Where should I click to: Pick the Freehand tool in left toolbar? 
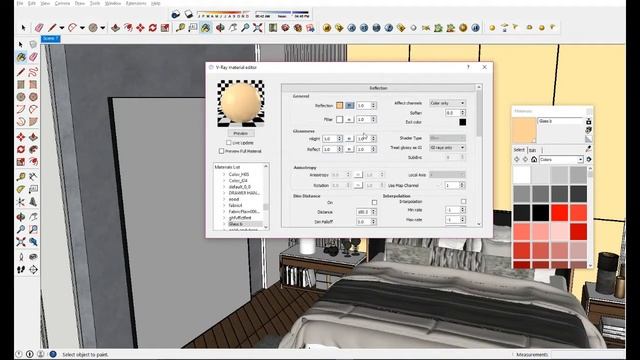tap(33, 72)
